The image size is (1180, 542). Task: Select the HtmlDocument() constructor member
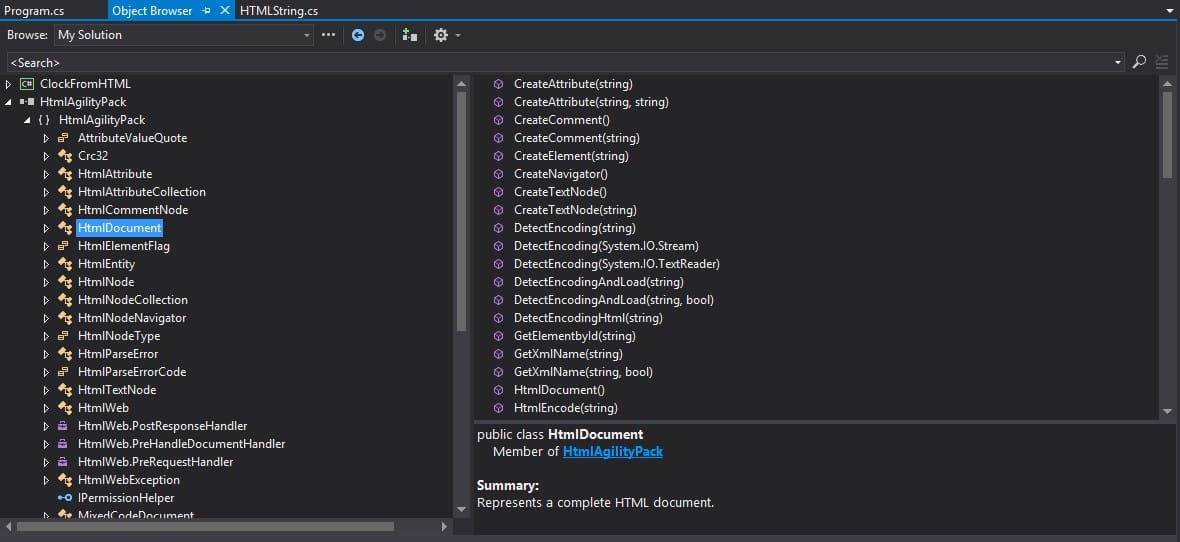click(x=559, y=389)
